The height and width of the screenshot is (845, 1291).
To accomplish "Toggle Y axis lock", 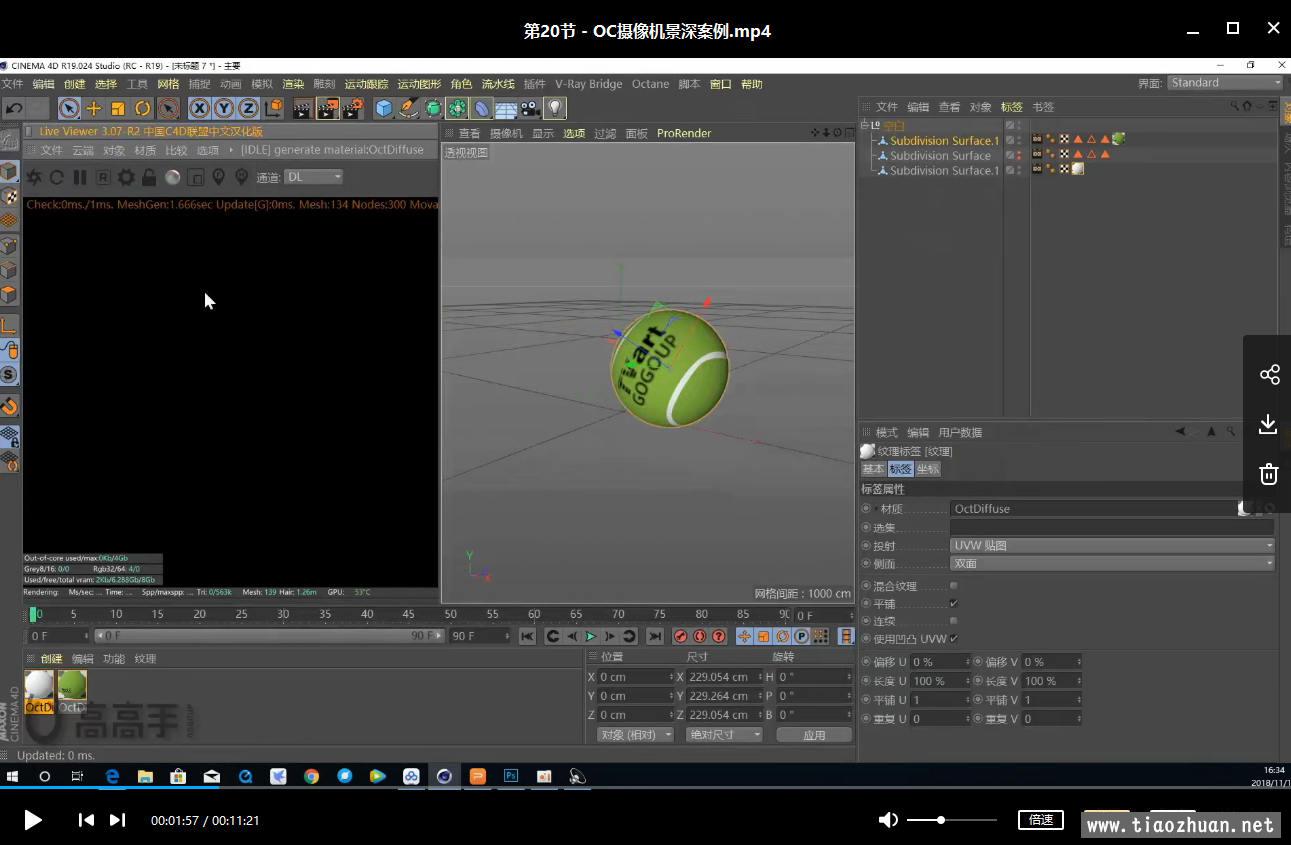I will tap(224, 108).
